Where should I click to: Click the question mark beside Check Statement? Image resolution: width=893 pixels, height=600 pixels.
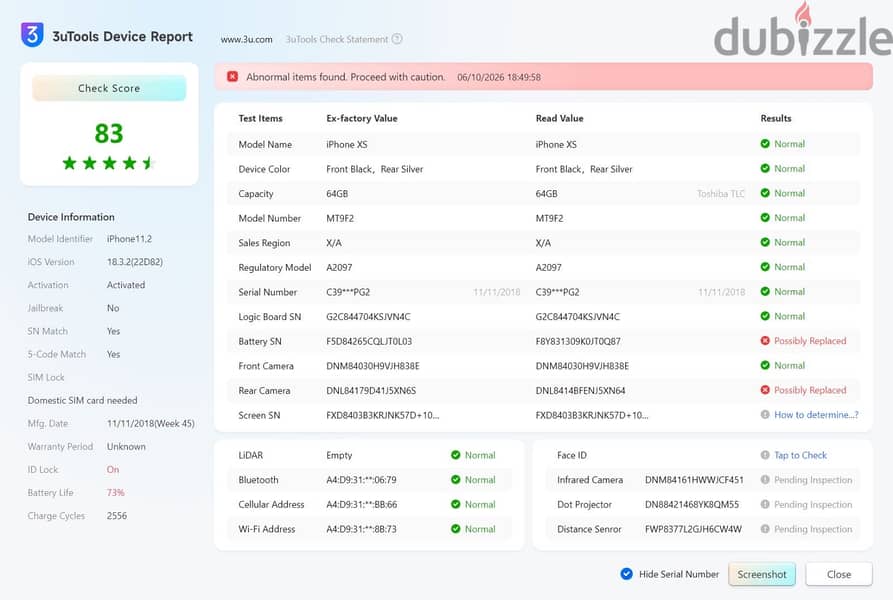(x=397, y=39)
